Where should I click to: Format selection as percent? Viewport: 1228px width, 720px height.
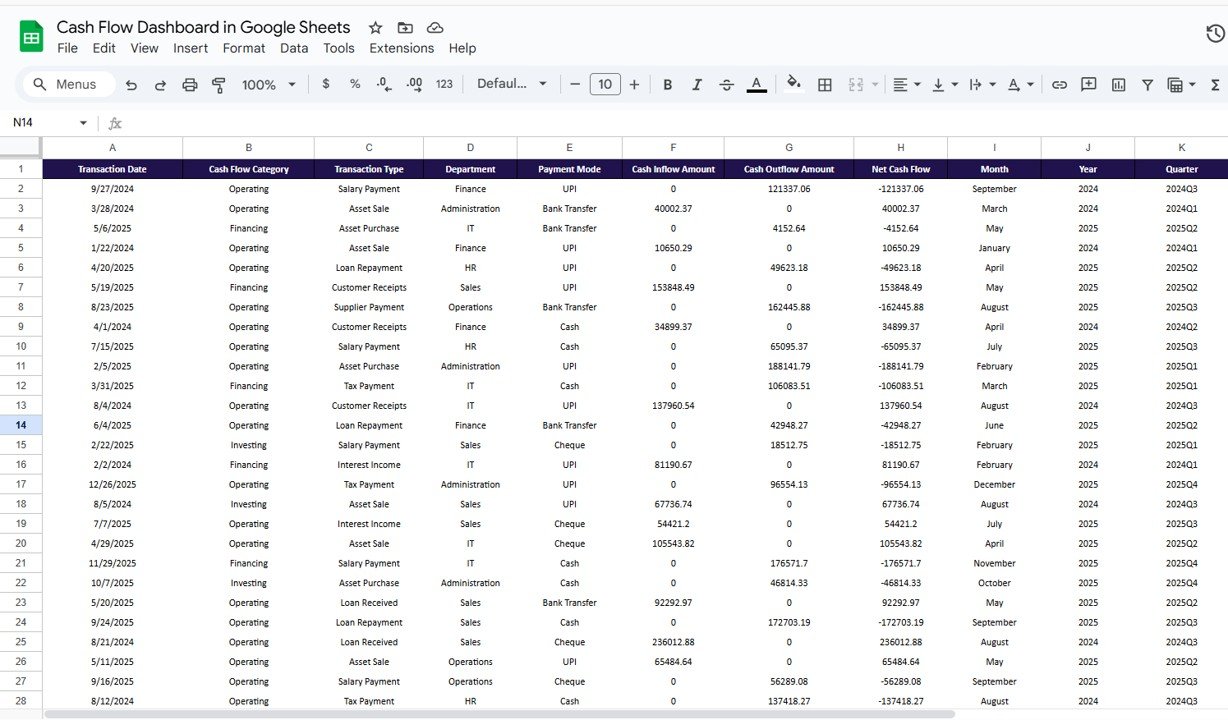pos(354,84)
